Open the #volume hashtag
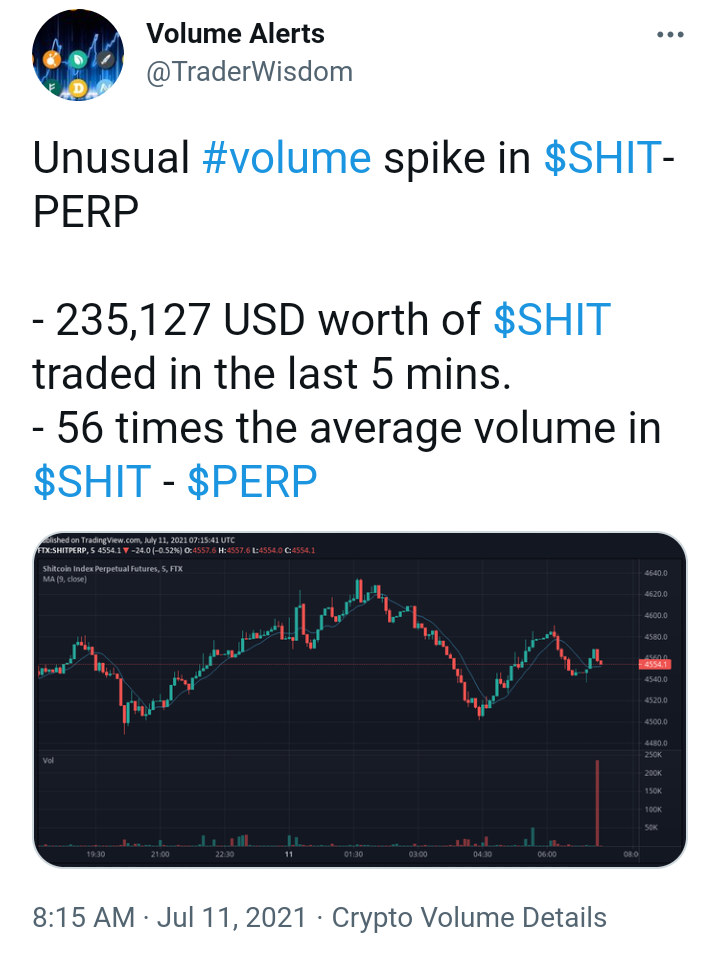Viewport: 720px width, 966px height. 286,158
